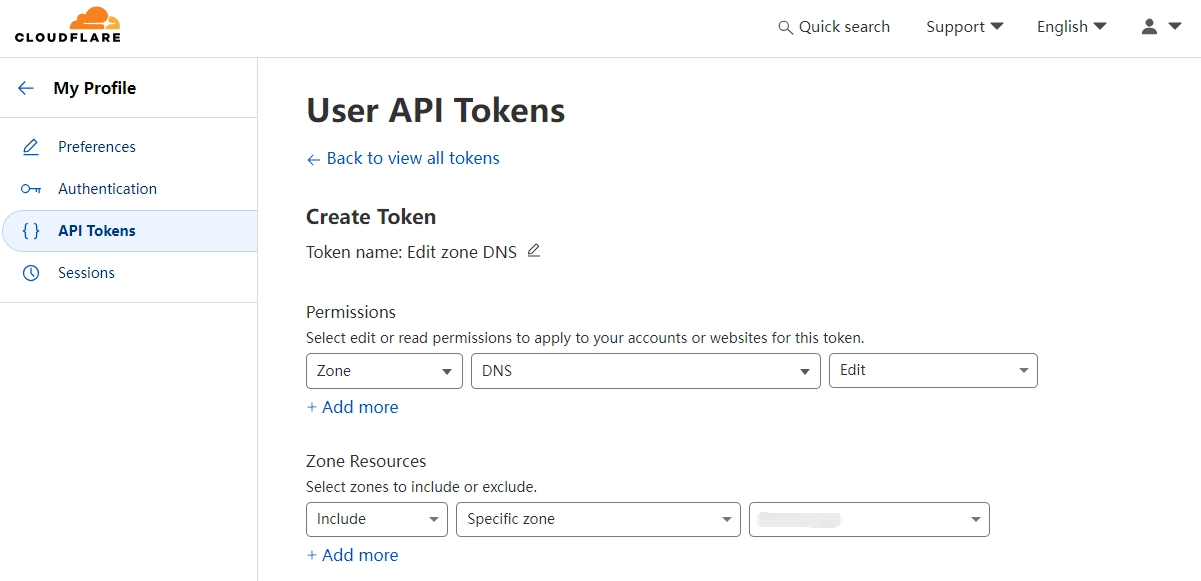Edit token name using pencil icon

pos(534,251)
